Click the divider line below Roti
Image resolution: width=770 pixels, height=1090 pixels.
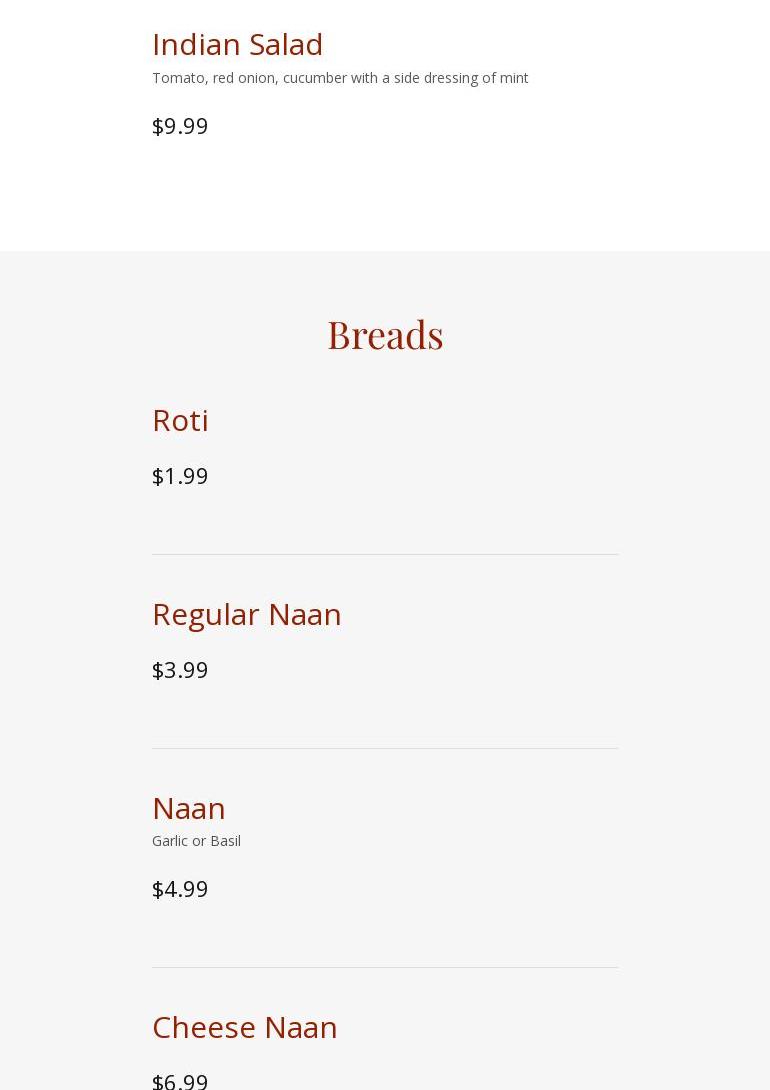[x=385, y=554]
